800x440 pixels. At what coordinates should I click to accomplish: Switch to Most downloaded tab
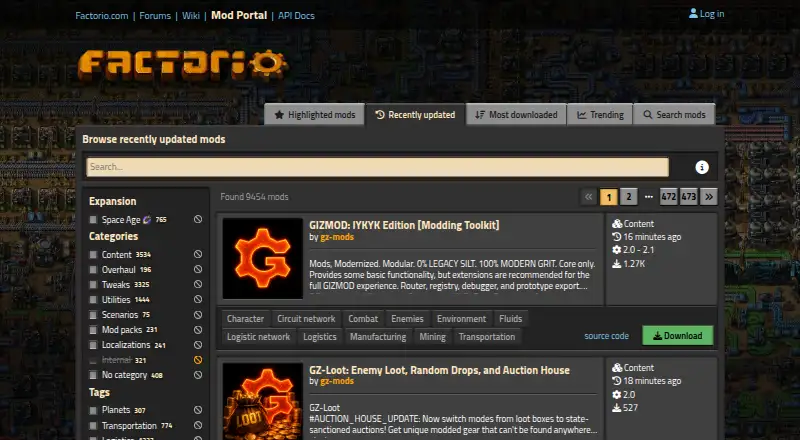pos(516,115)
